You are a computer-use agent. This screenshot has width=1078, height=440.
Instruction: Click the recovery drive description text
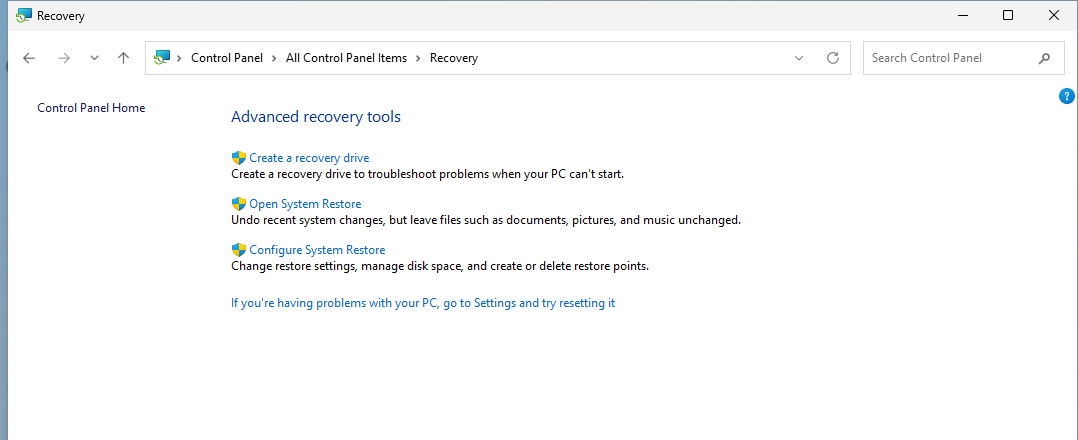pos(428,175)
